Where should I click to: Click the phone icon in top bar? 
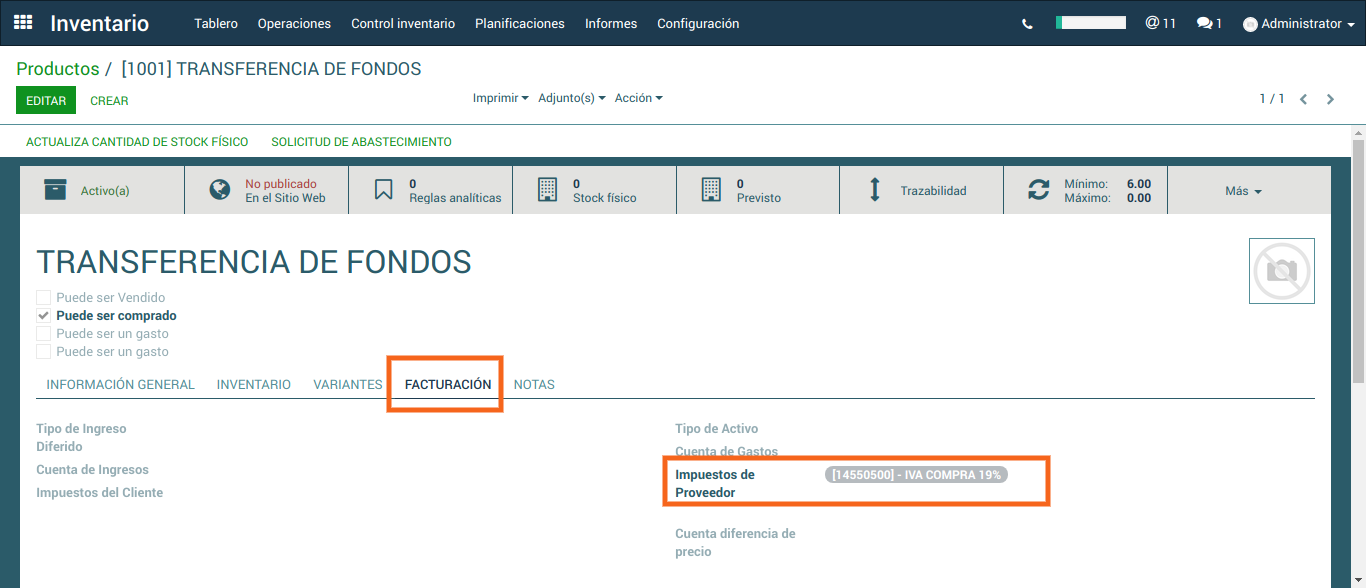[x=1027, y=24]
